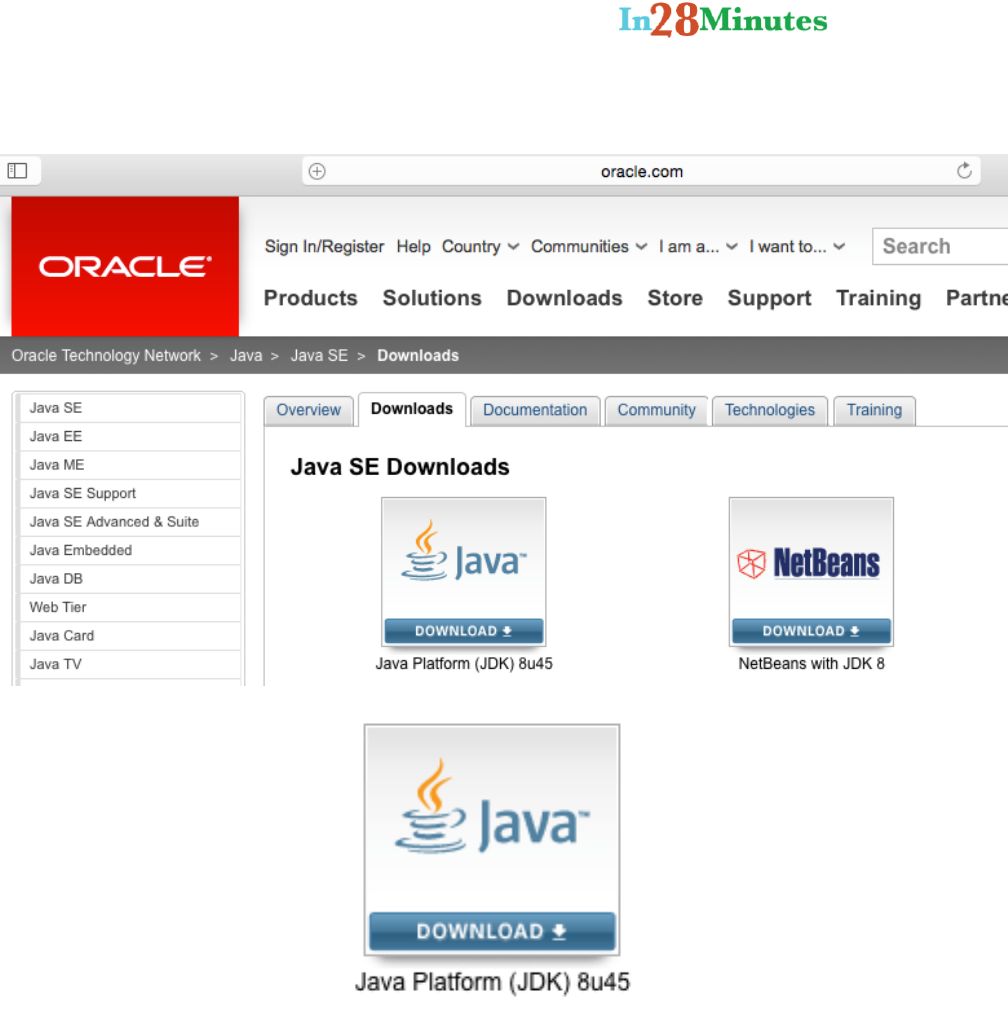Open the Store menu

[675, 298]
